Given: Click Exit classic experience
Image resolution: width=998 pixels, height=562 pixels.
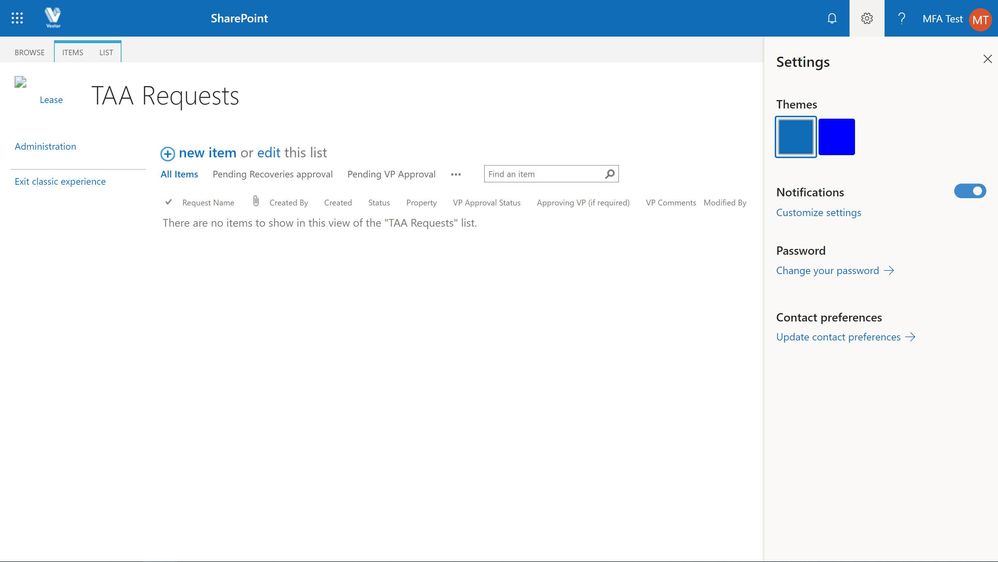Looking at the screenshot, I should pyautogui.click(x=60, y=181).
